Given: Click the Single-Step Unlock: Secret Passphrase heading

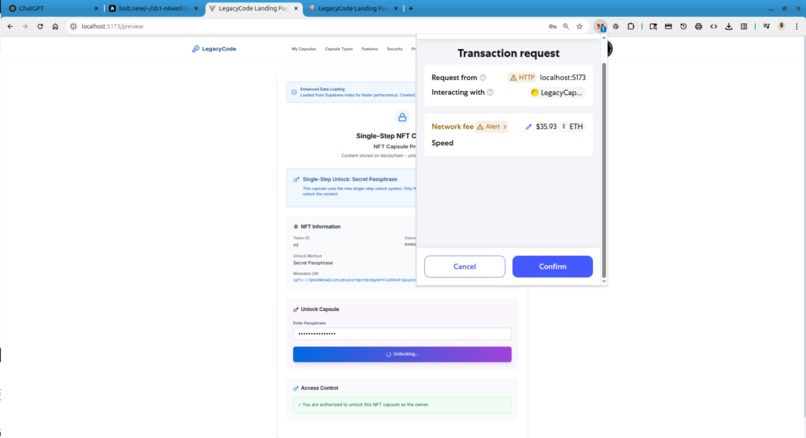Looking at the screenshot, I should tap(350, 179).
